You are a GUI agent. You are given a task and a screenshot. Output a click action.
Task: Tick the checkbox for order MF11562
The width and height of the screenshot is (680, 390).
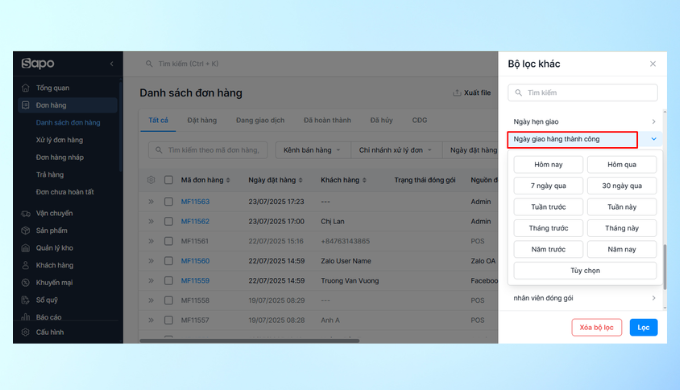coord(168,221)
